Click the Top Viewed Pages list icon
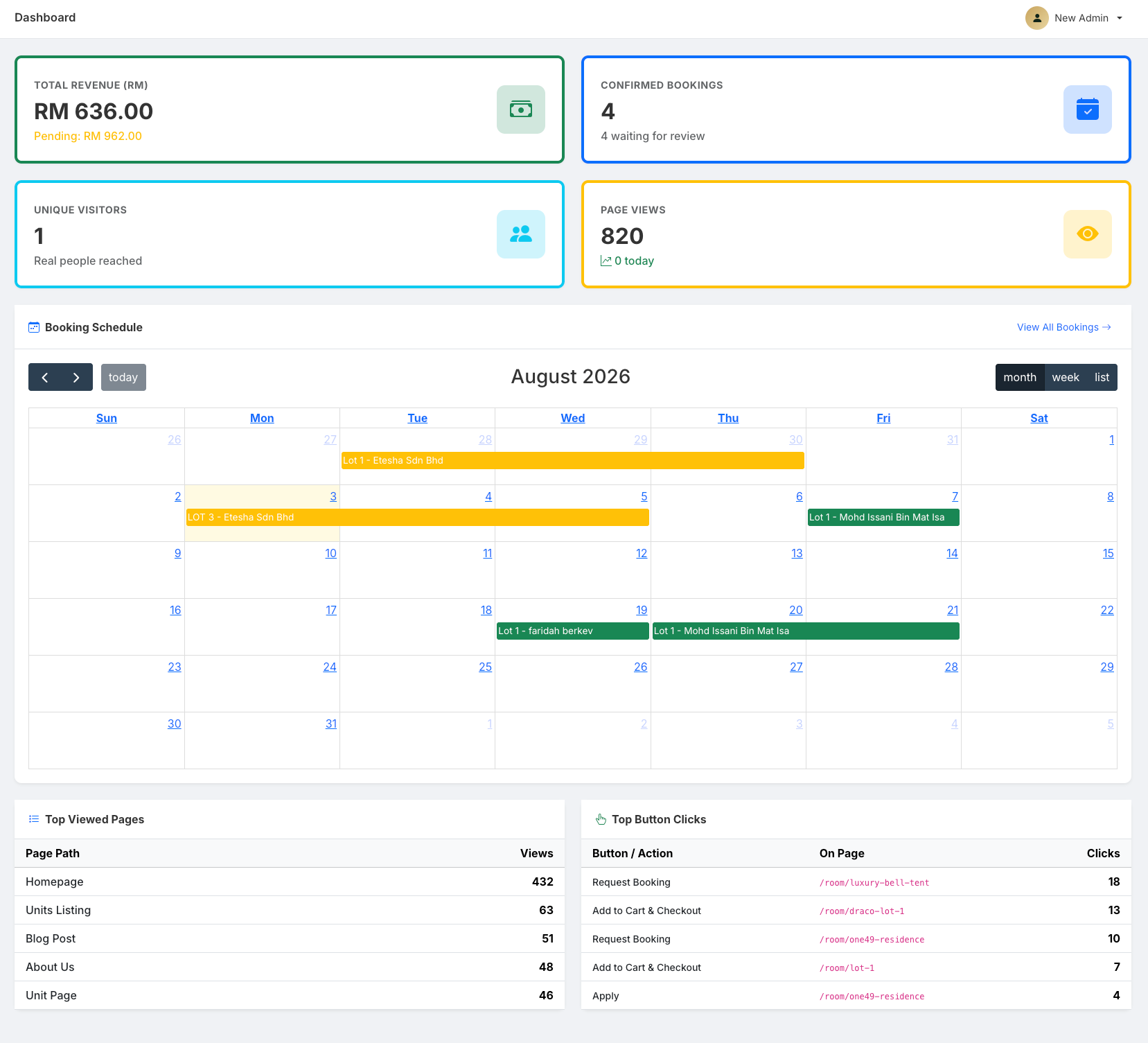 [x=34, y=819]
